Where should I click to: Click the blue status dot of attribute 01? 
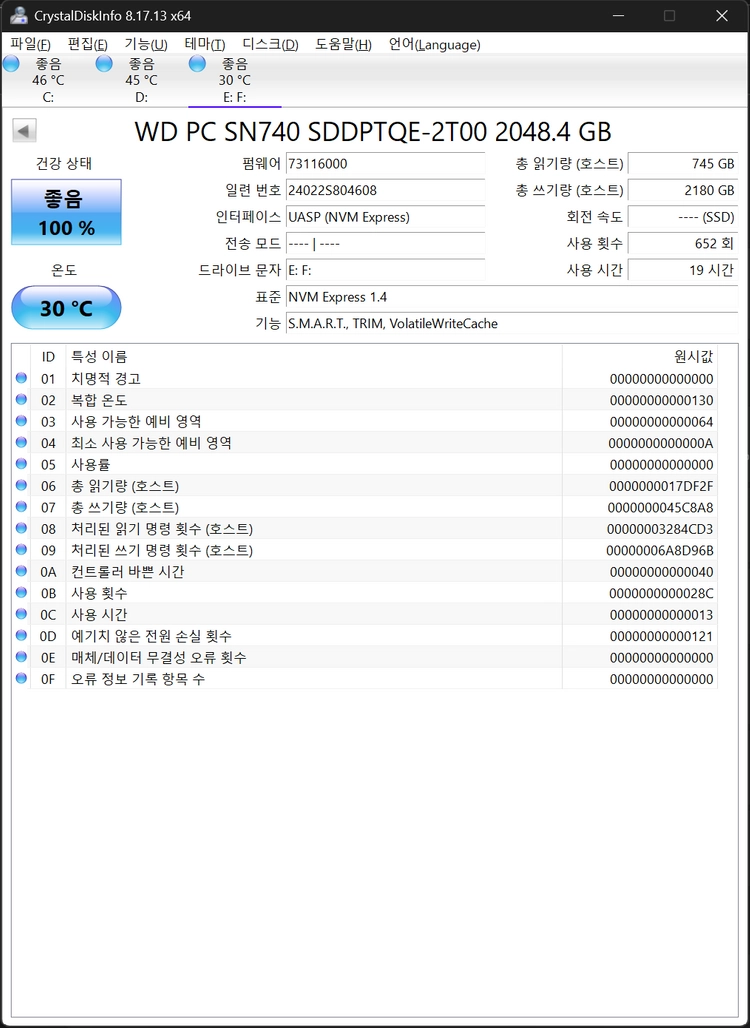[22, 378]
